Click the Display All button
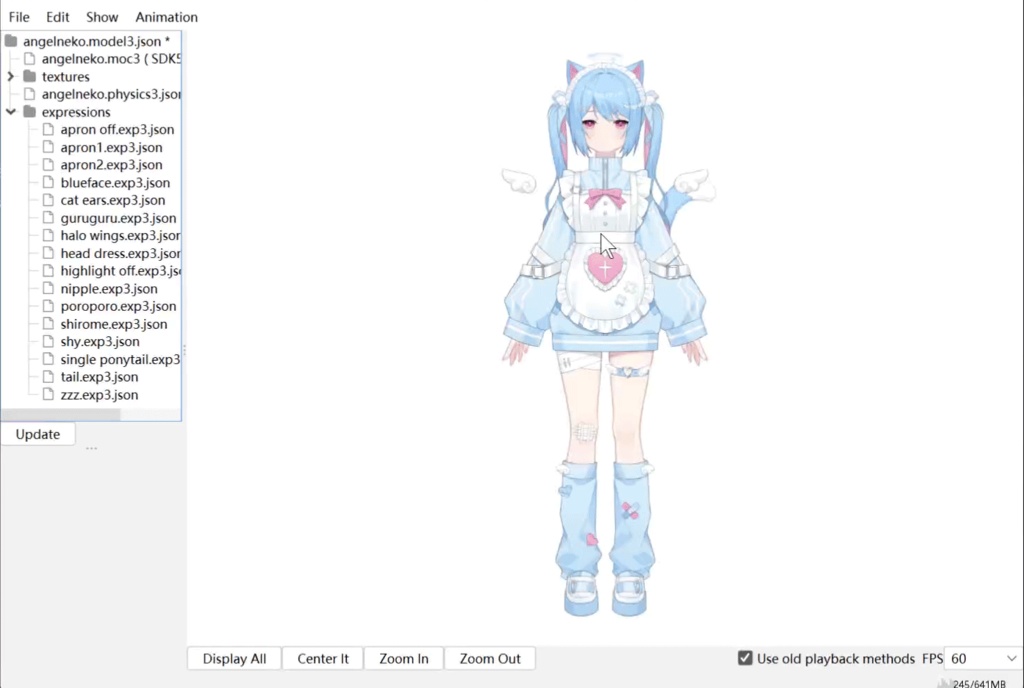Image resolution: width=1024 pixels, height=688 pixels. (233, 658)
